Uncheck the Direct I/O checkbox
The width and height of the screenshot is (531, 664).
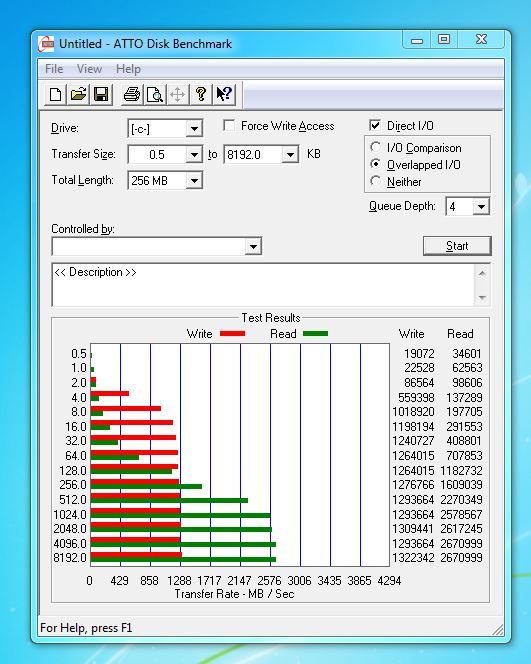pyautogui.click(x=375, y=125)
